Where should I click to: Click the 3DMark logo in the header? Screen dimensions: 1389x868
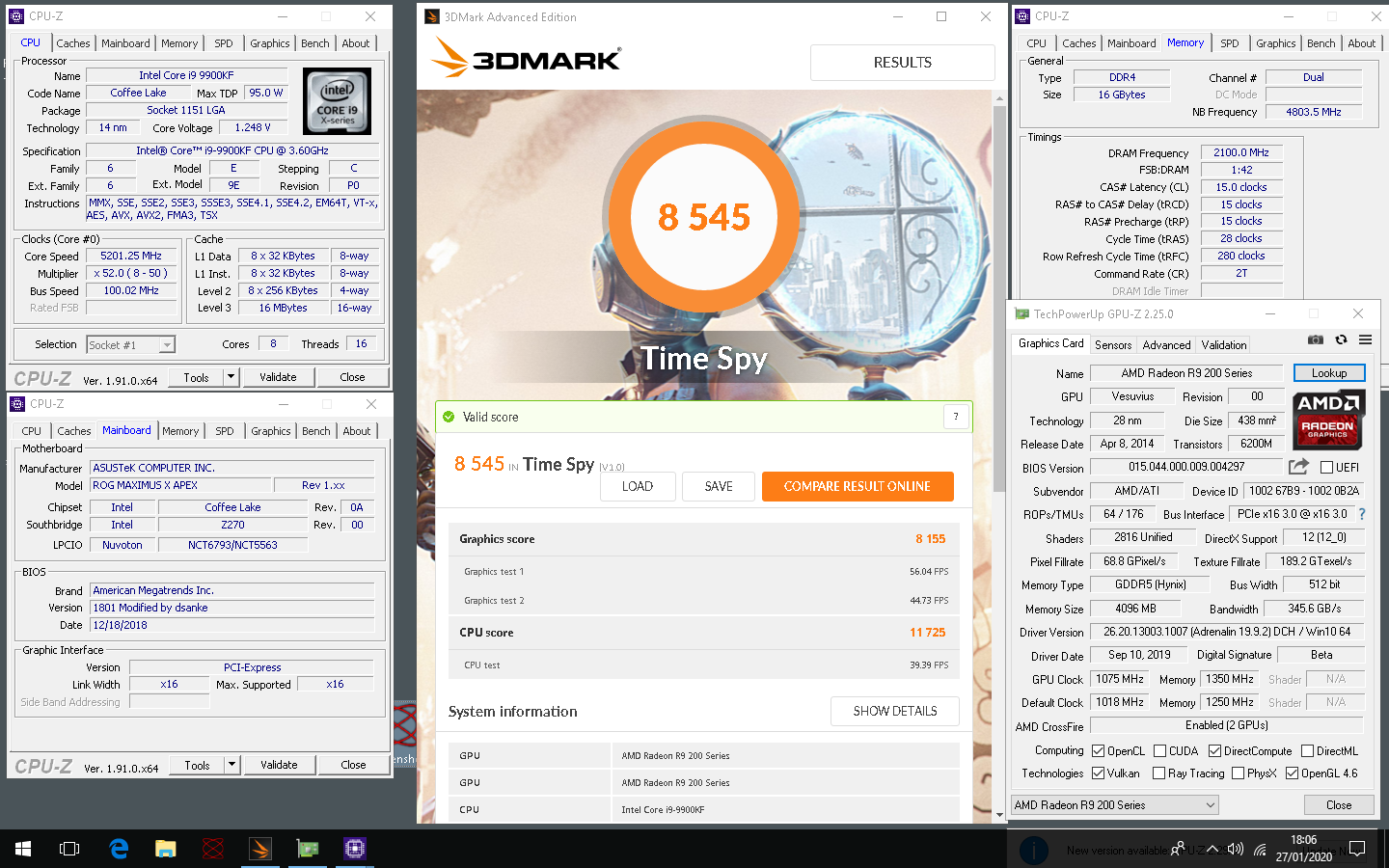[x=527, y=58]
